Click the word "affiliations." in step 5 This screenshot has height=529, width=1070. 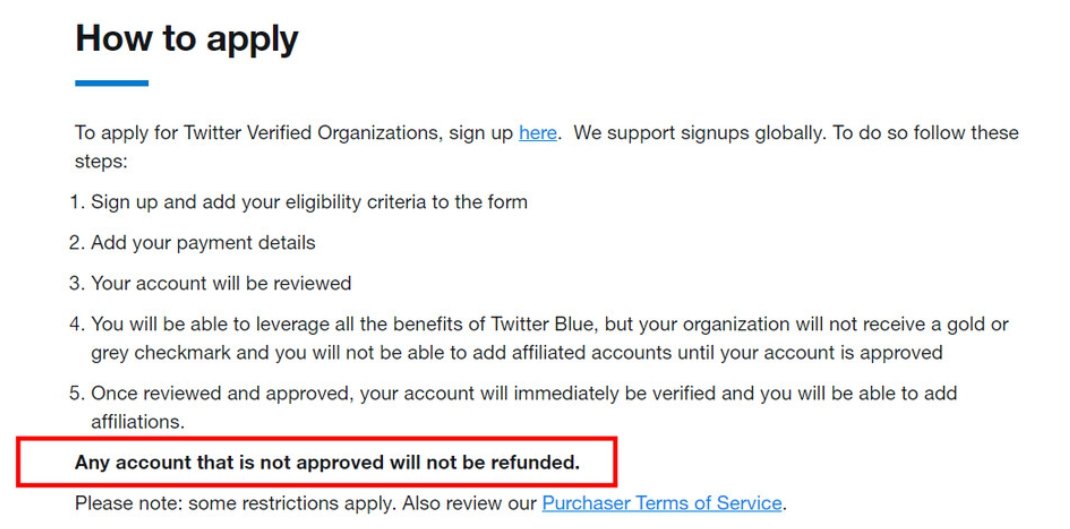click(138, 422)
